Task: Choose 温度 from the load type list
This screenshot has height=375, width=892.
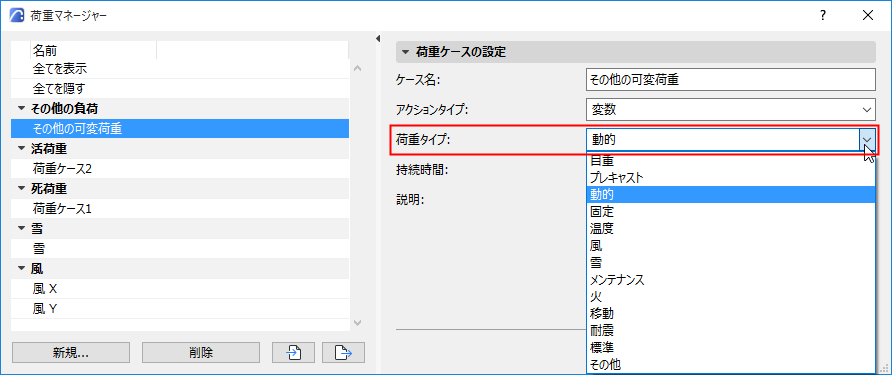Action: pos(730,229)
